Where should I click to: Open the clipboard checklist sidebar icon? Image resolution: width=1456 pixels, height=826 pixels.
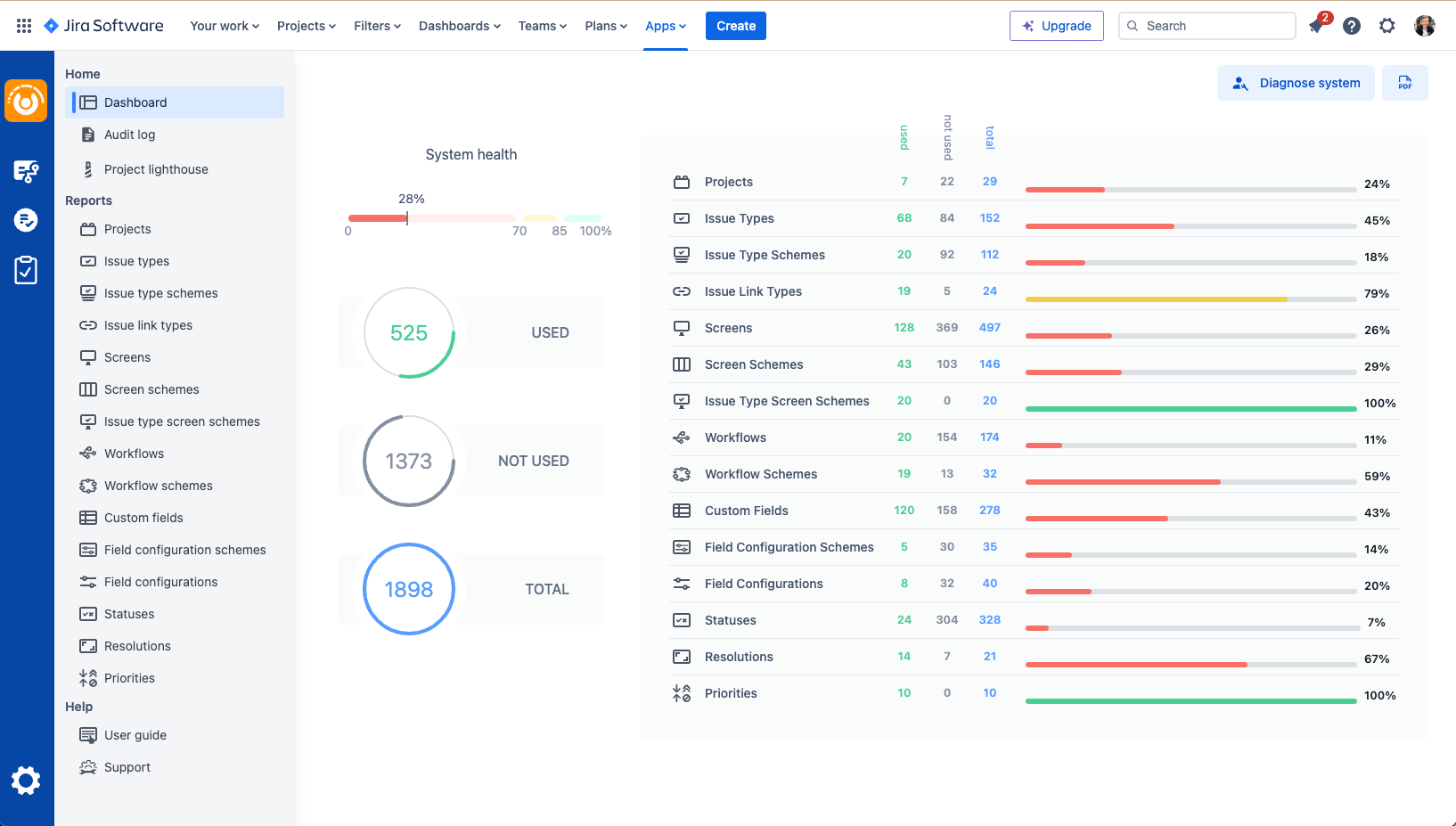[26, 270]
